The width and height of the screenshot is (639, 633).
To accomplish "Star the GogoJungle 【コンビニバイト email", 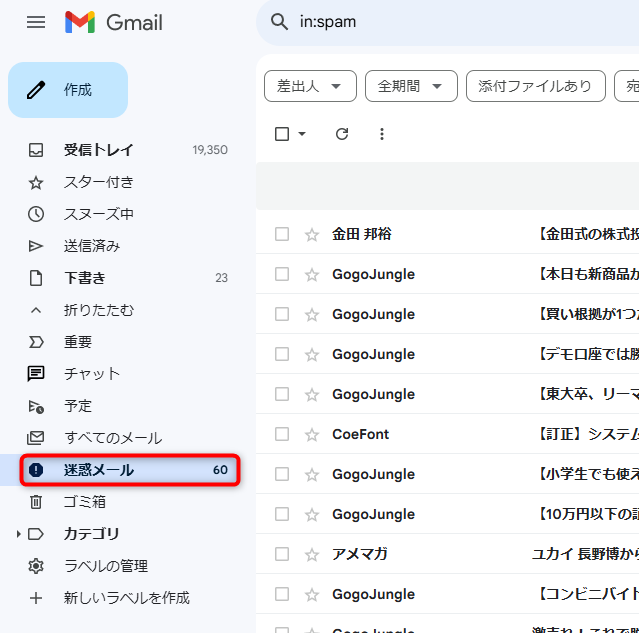I will tap(312, 594).
